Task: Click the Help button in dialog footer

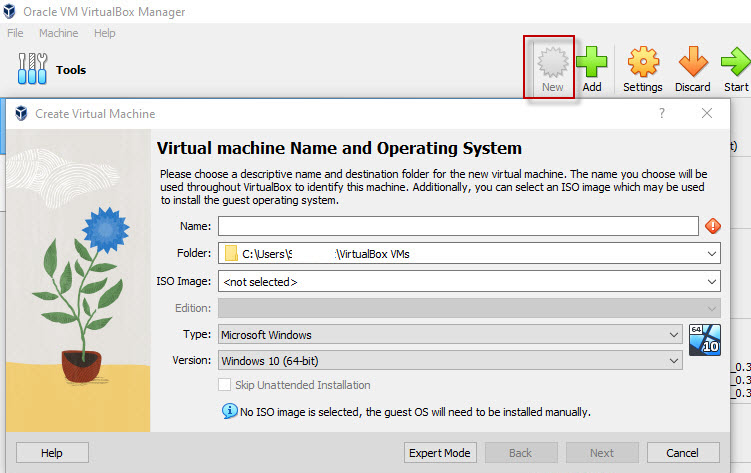Action: (52, 452)
